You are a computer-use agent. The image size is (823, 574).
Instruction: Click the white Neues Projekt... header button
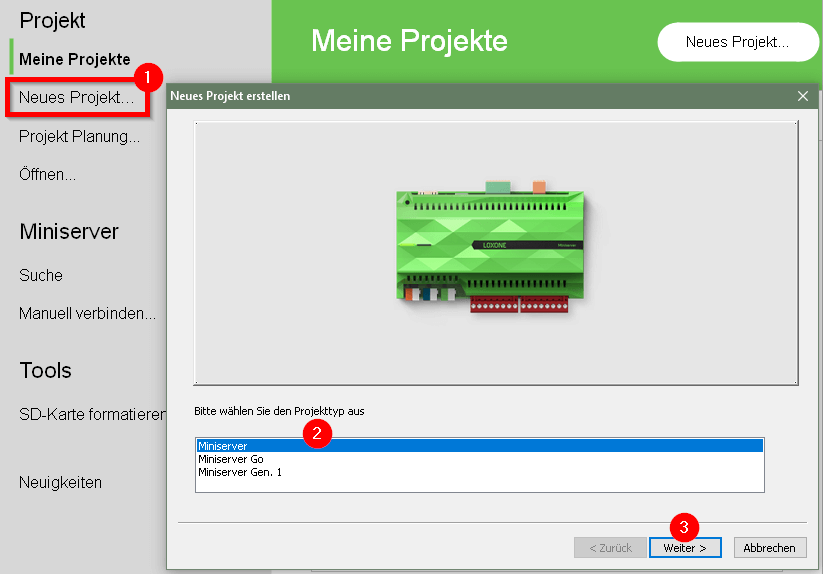click(x=737, y=42)
